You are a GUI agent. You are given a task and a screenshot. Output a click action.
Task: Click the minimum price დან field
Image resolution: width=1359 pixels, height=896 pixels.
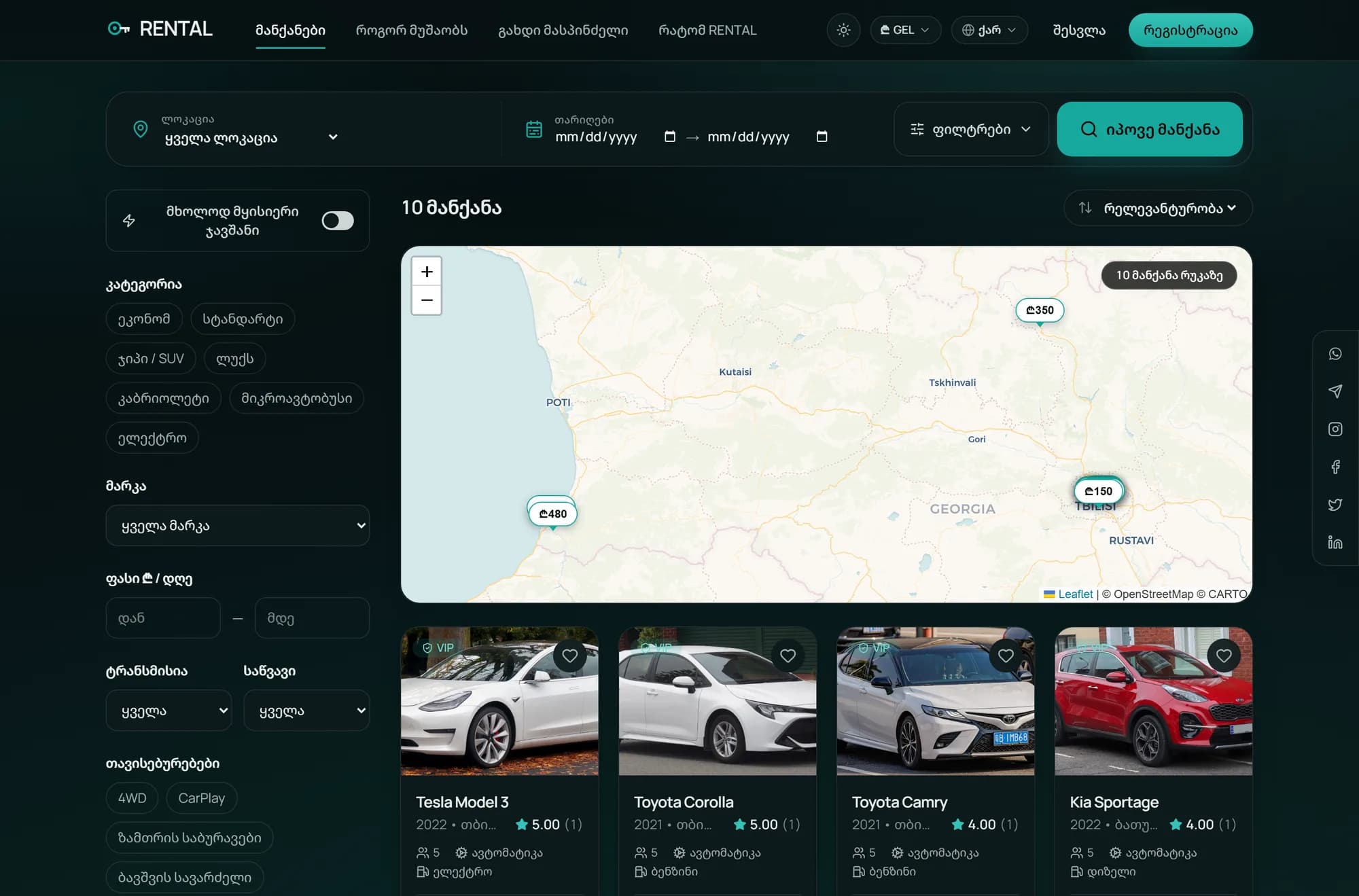pos(163,618)
